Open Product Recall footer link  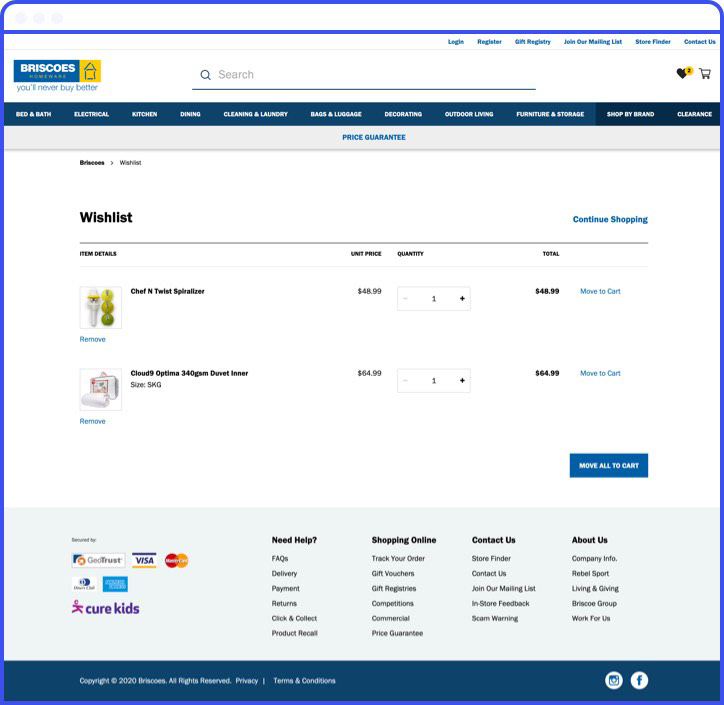click(x=294, y=633)
